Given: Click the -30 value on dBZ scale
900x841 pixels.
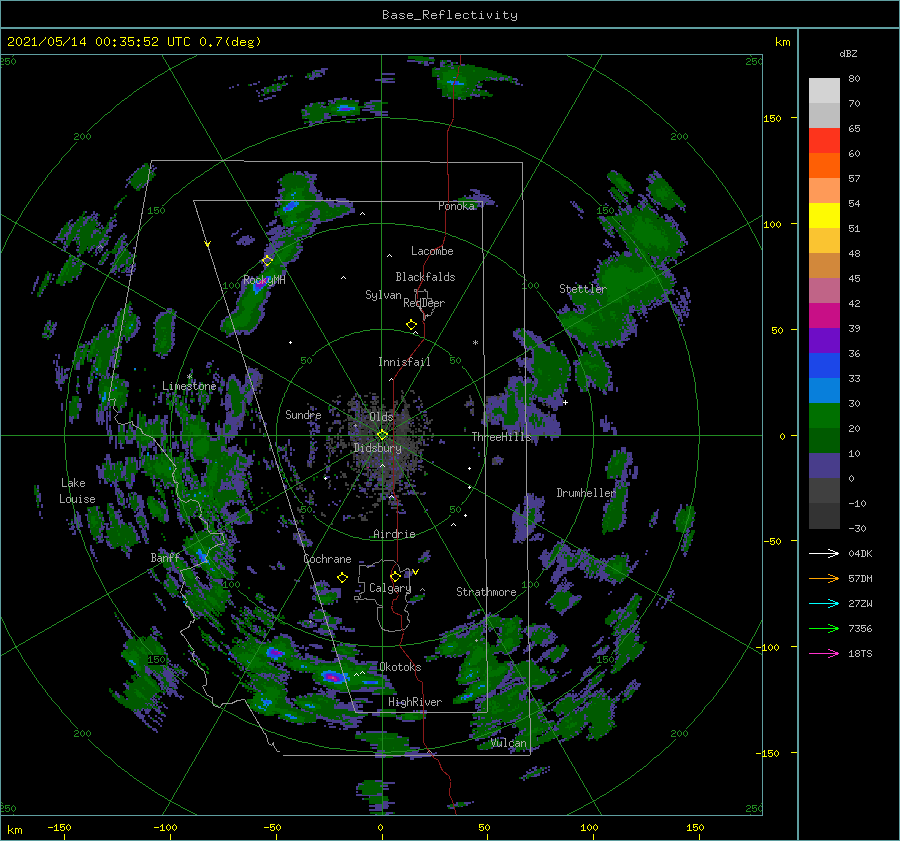Looking at the screenshot, I should pyautogui.click(x=857, y=528).
